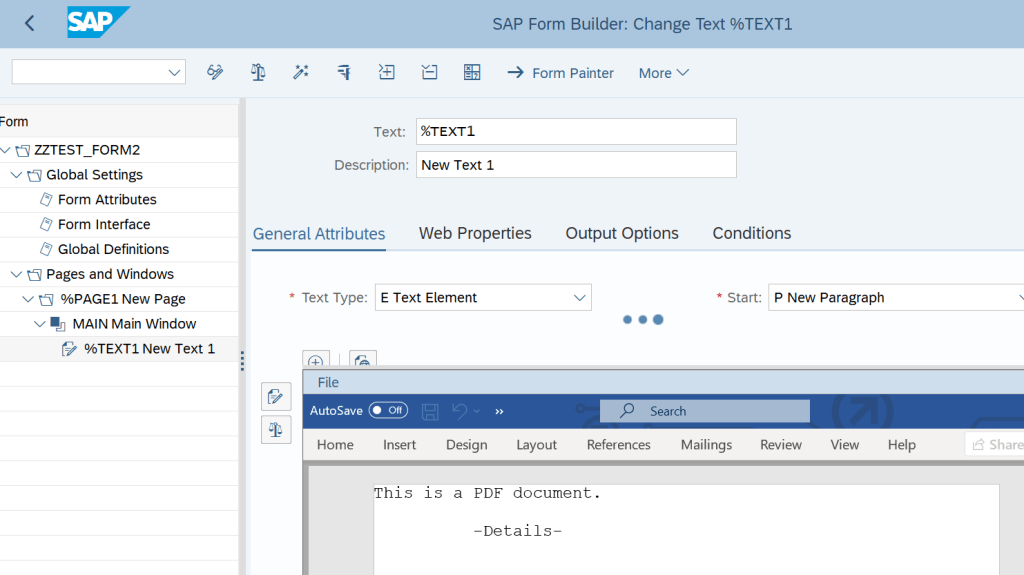Click the Display/Change pencil icon in toolbar
The image size is (1024, 575).
coord(215,72)
